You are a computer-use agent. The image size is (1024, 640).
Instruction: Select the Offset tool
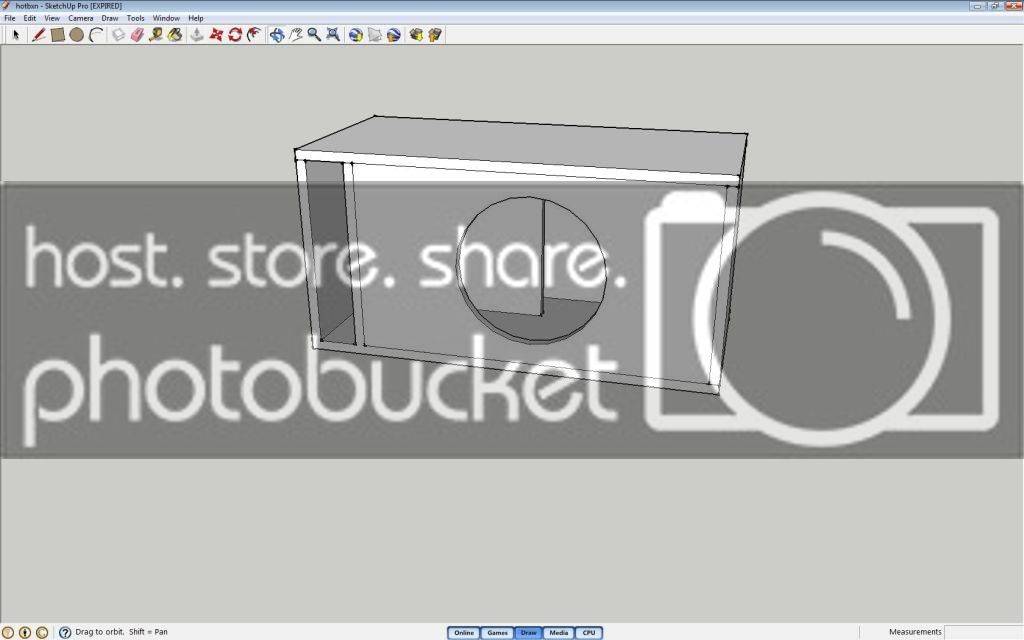(254, 35)
